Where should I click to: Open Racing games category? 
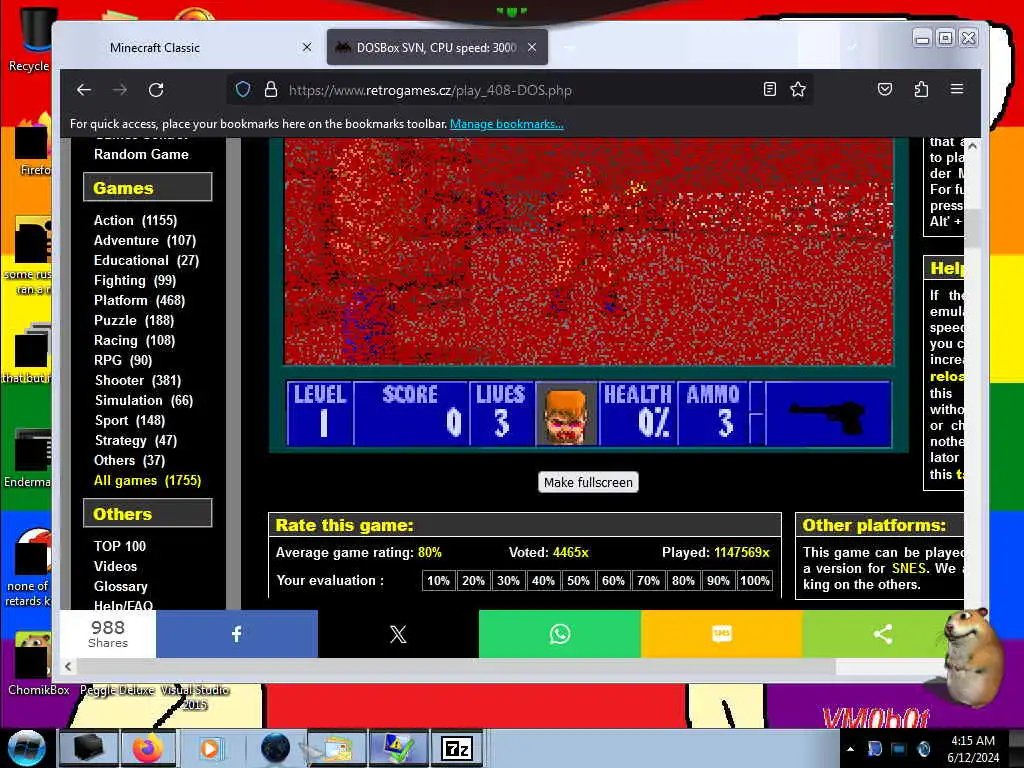pos(134,340)
